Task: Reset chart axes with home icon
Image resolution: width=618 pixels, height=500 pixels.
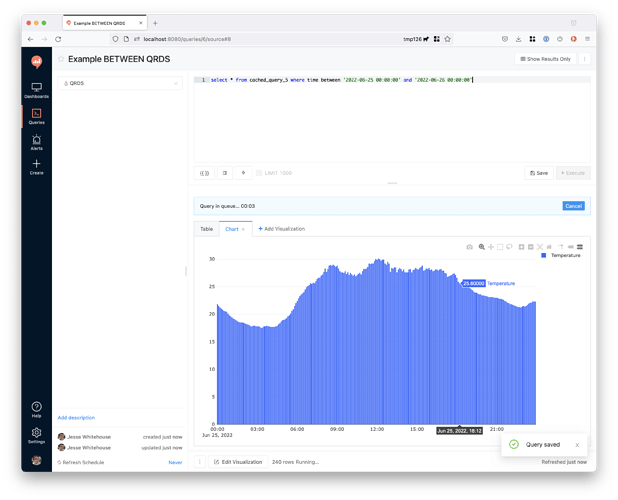Action: (x=549, y=247)
